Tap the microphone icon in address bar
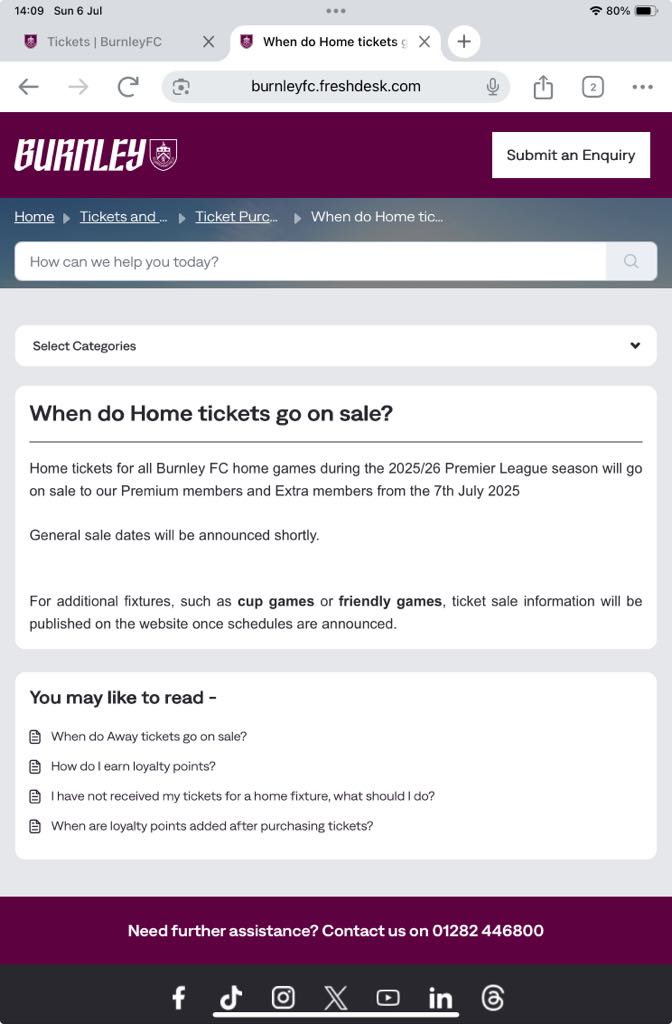This screenshot has height=1024, width=672. (x=493, y=87)
